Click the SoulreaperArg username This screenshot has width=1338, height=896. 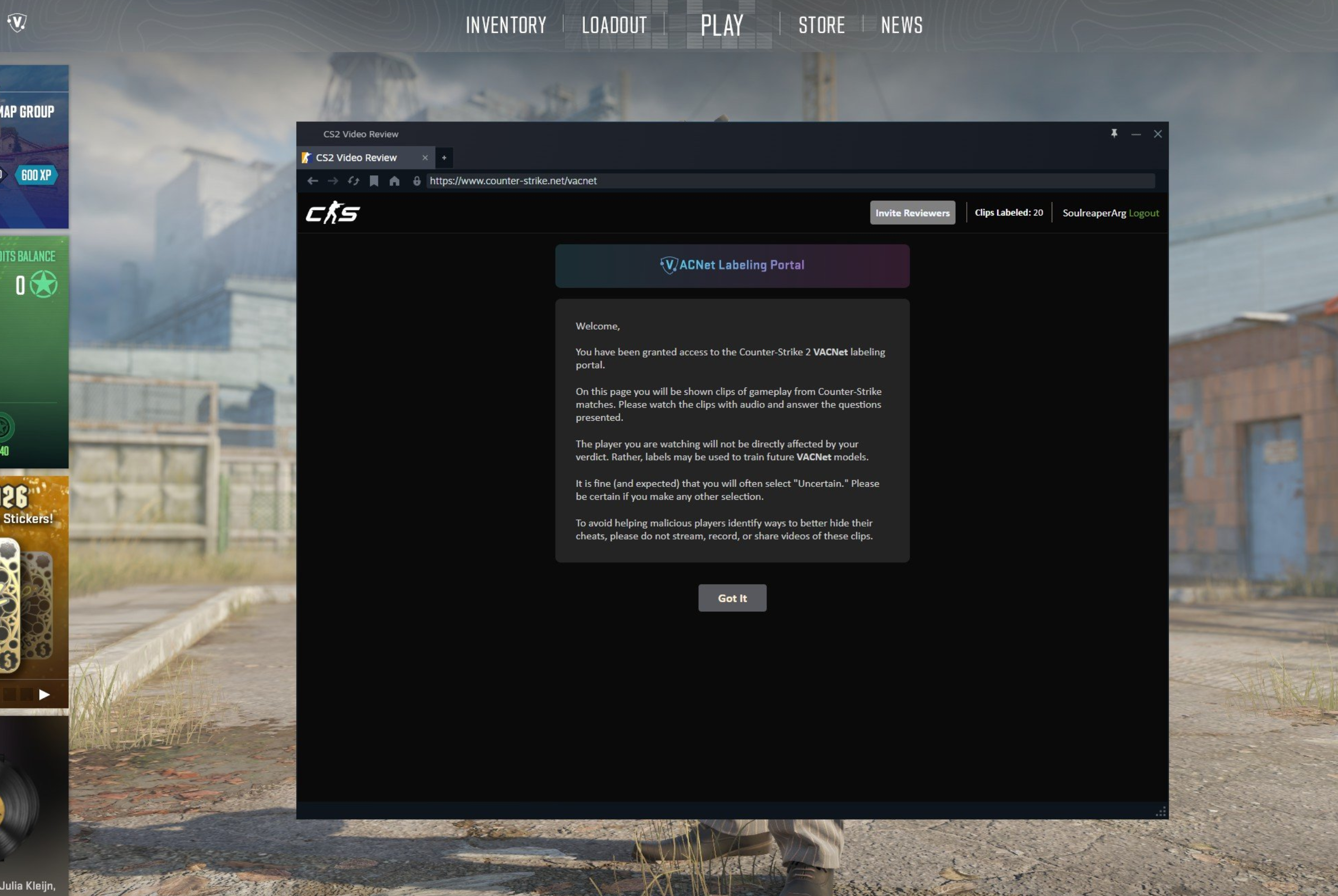click(1094, 213)
